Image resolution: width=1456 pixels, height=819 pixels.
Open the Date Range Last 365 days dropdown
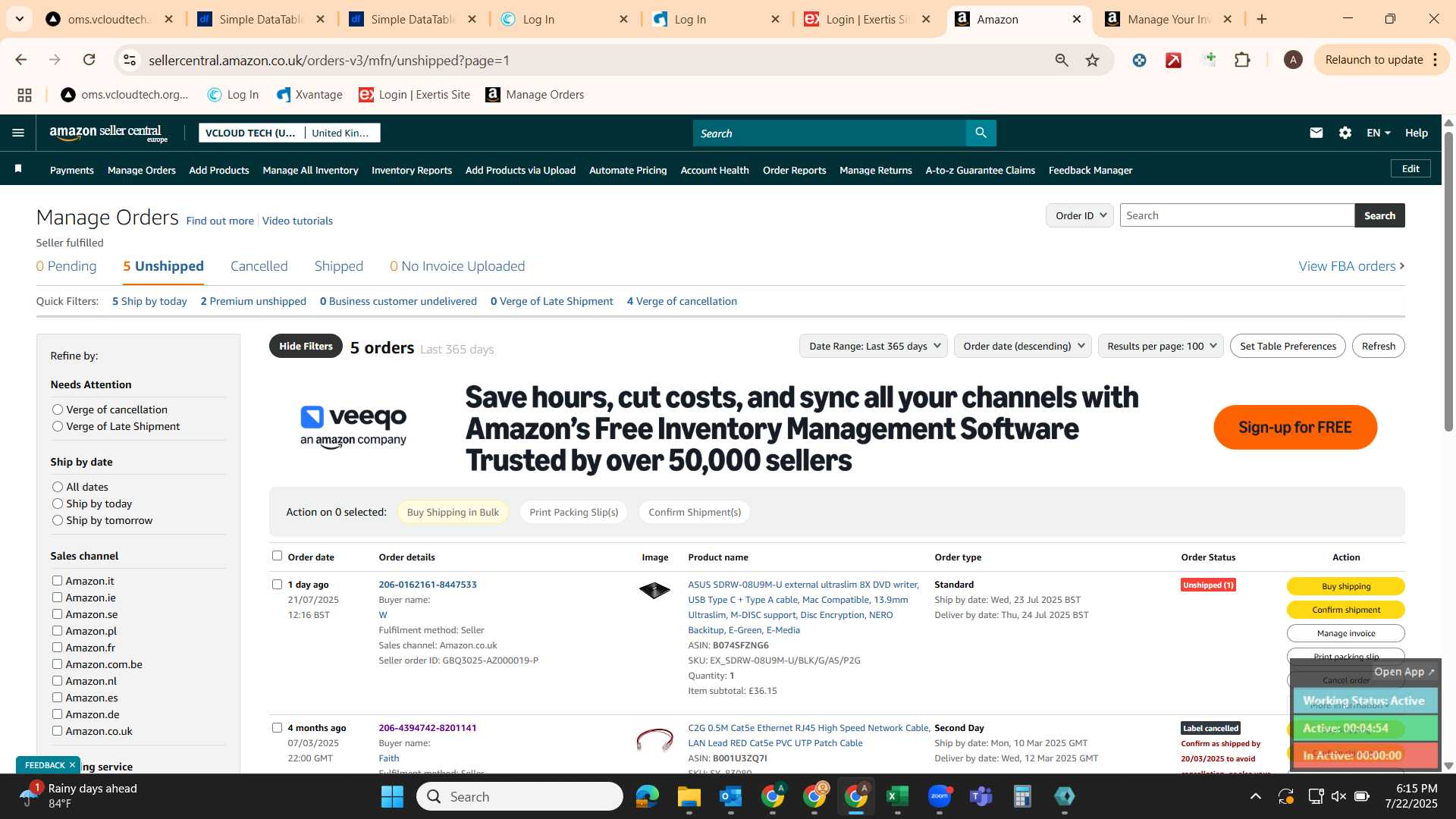pos(873,346)
